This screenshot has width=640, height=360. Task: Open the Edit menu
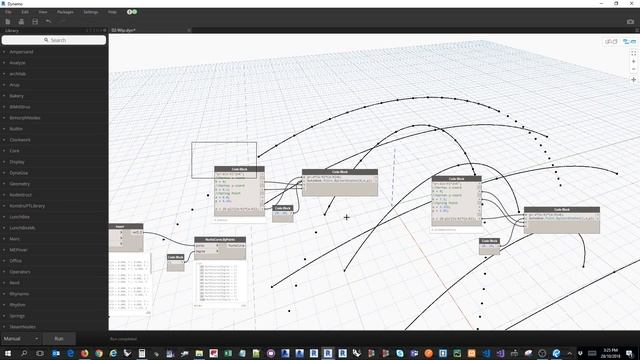tap(25, 12)
